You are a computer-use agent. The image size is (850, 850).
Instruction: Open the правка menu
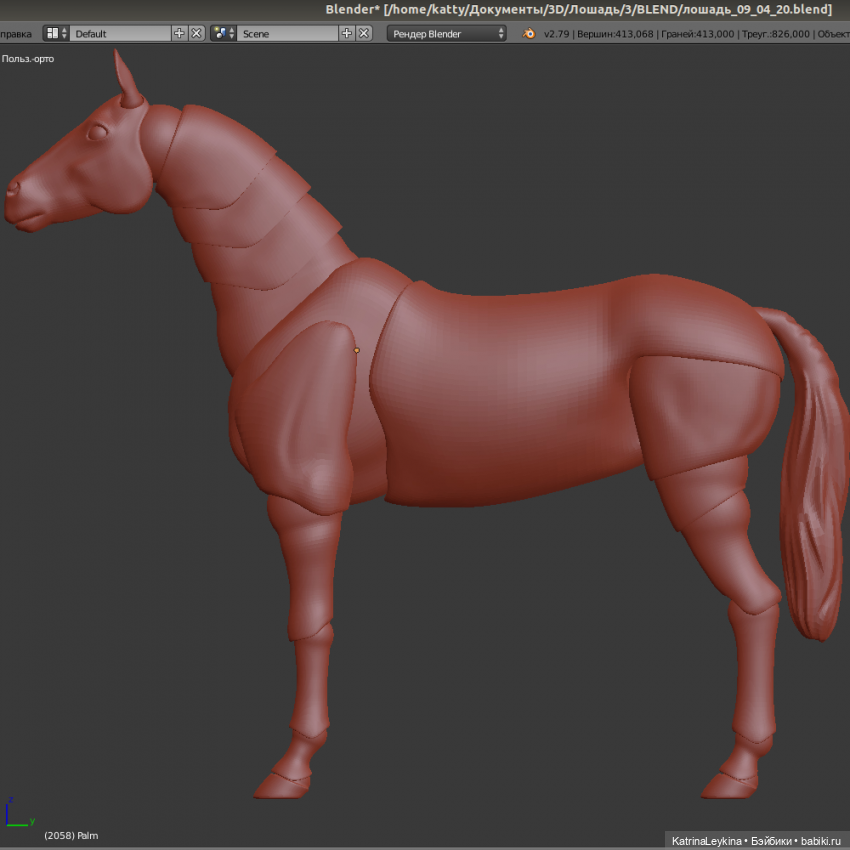point(16,33)
